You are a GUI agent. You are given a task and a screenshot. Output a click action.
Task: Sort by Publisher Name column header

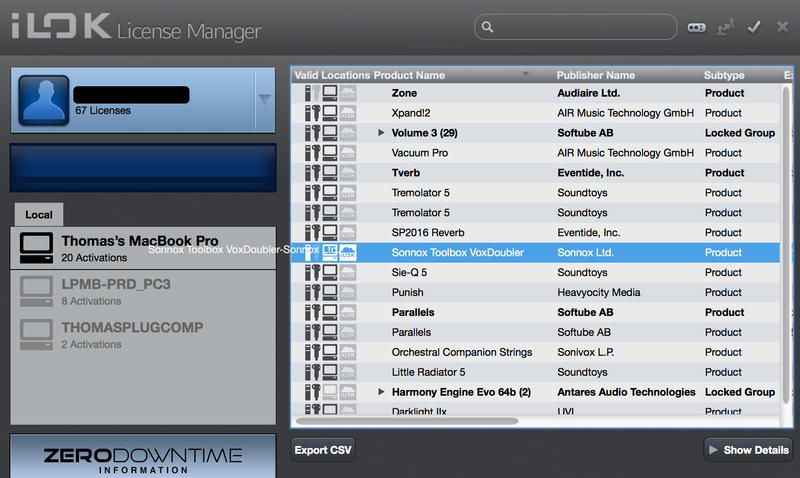[x=595, y=75]
